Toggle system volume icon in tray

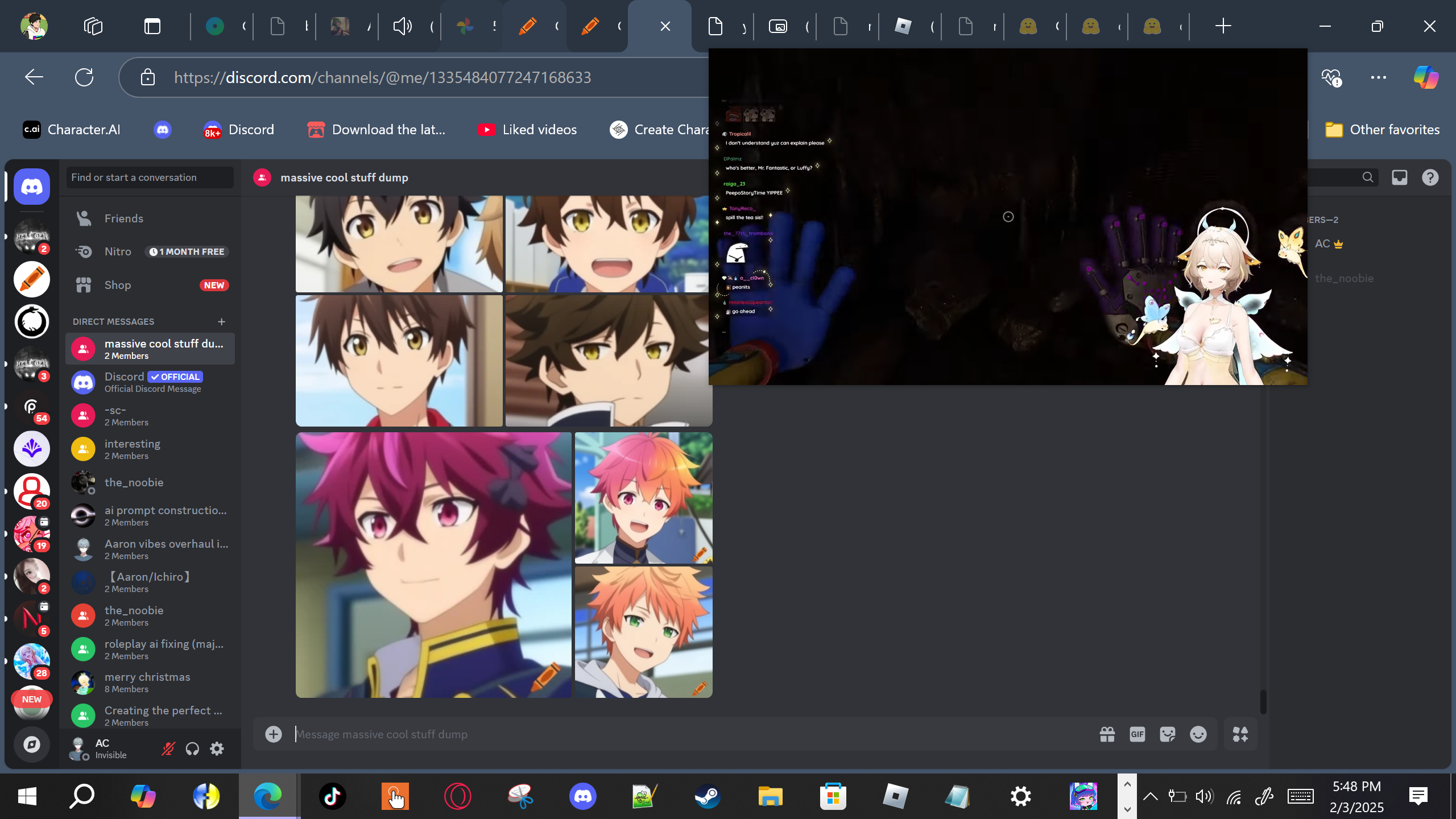click(x=1205, y=796)
